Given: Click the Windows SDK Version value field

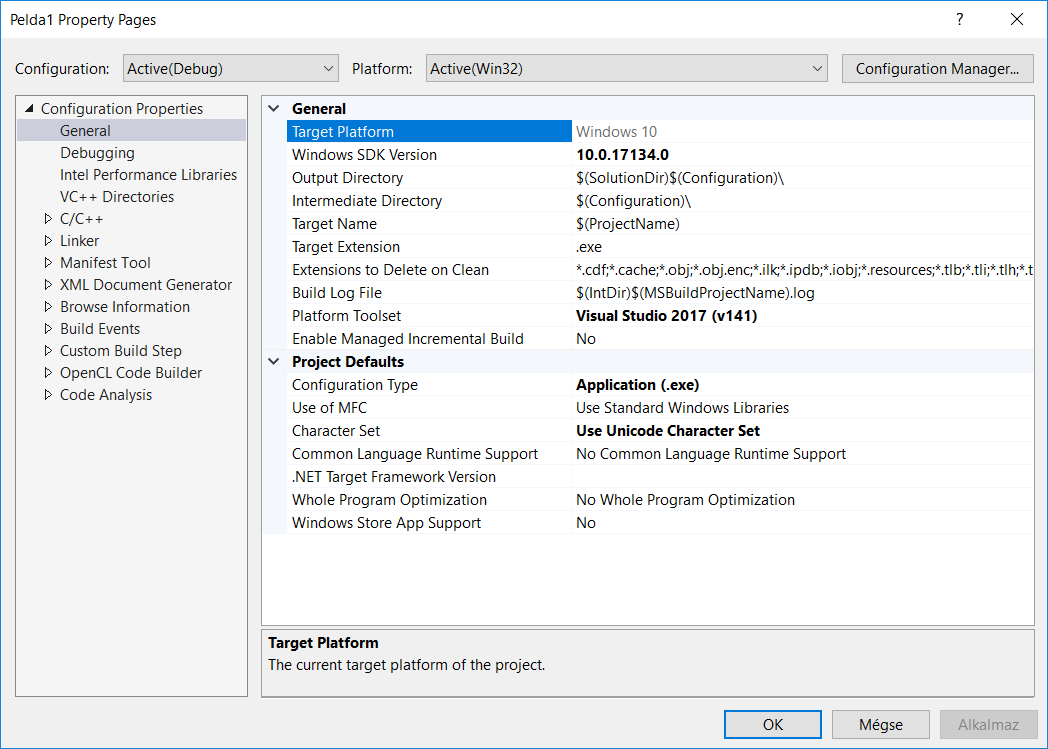Looking at the screenshot, I should (x=802, y=155).
